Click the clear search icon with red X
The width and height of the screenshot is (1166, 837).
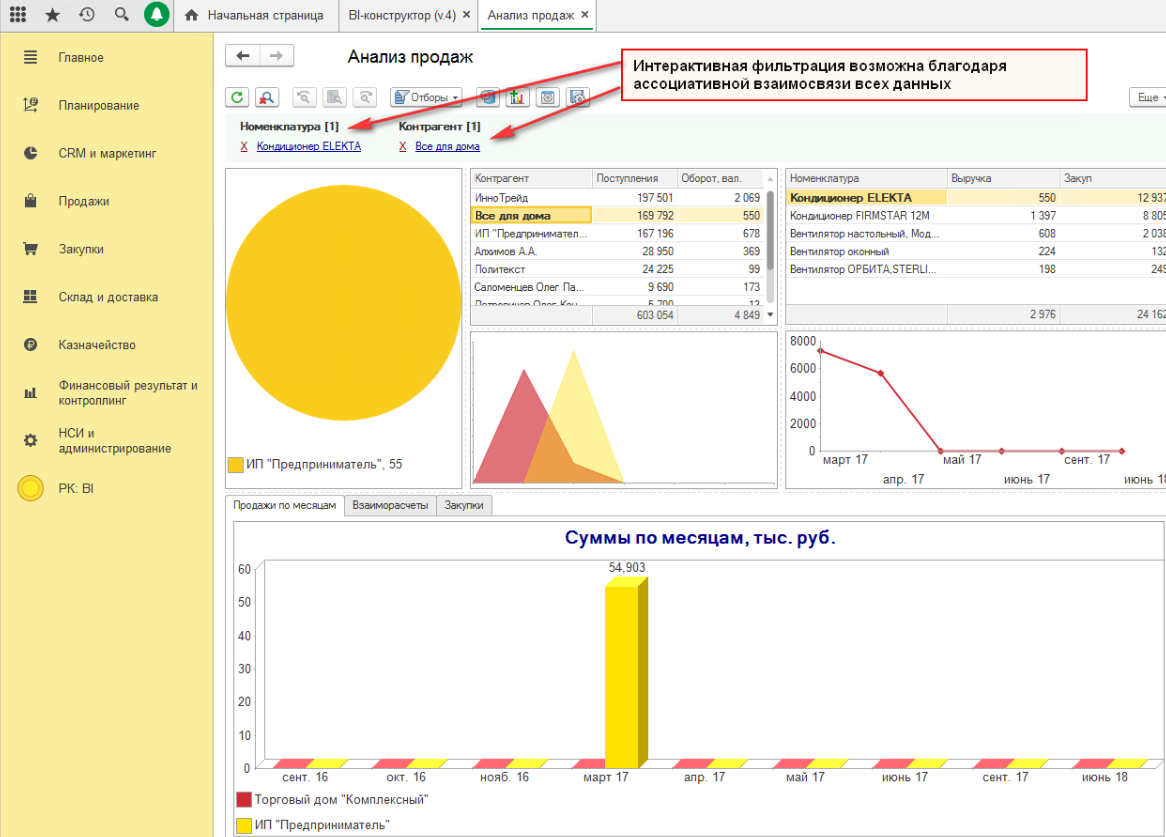click(x=267, y=97)
